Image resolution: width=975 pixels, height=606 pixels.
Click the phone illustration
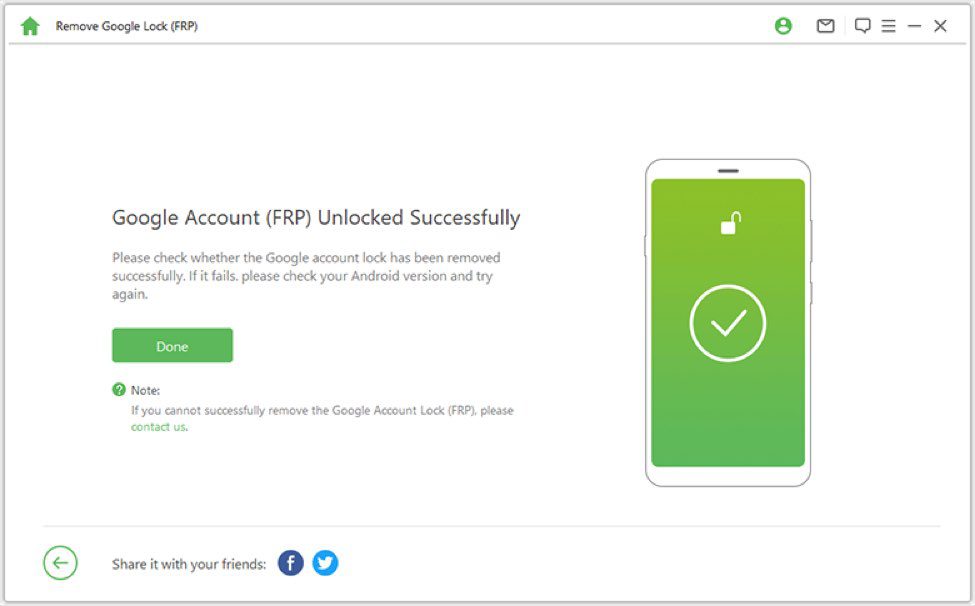tap(727, 318)
